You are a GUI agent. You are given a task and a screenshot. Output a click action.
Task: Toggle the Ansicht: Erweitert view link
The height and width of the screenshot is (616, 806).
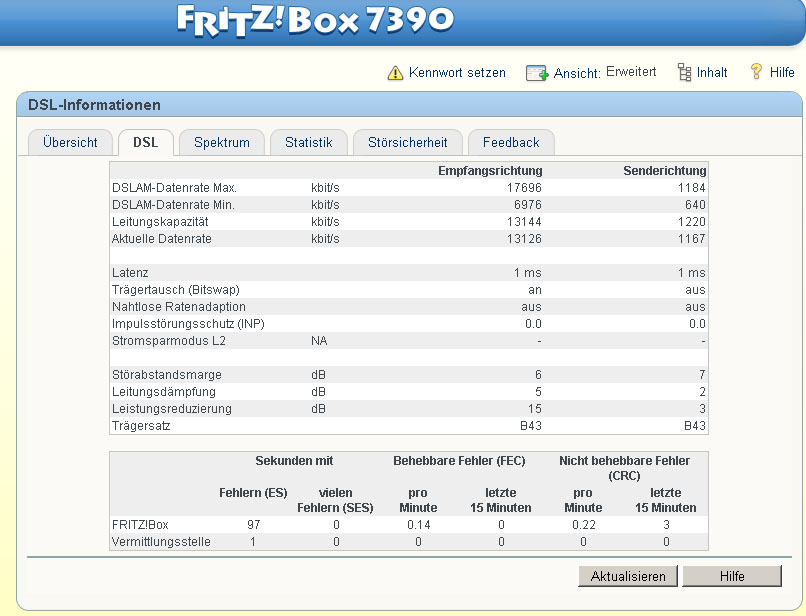pos(604,73)
